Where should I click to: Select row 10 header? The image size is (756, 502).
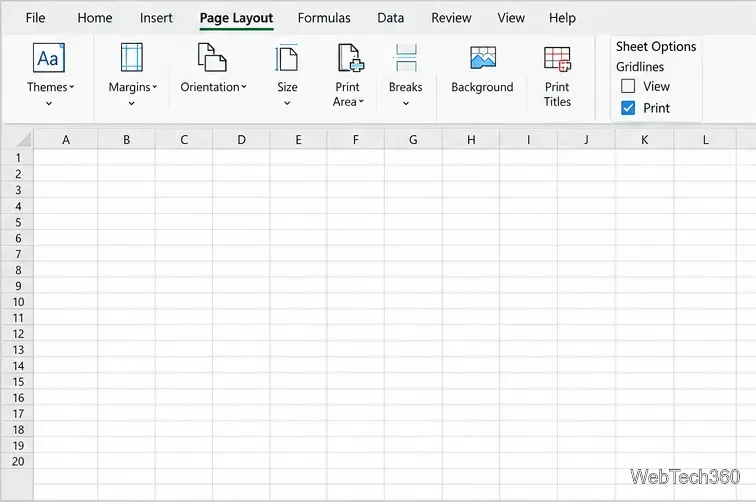[18, 301]
